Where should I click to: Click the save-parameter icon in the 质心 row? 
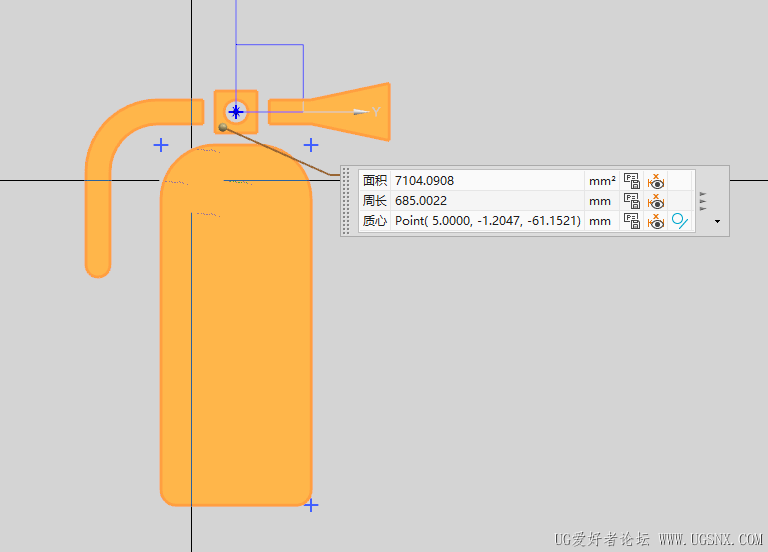click(632, 221)
